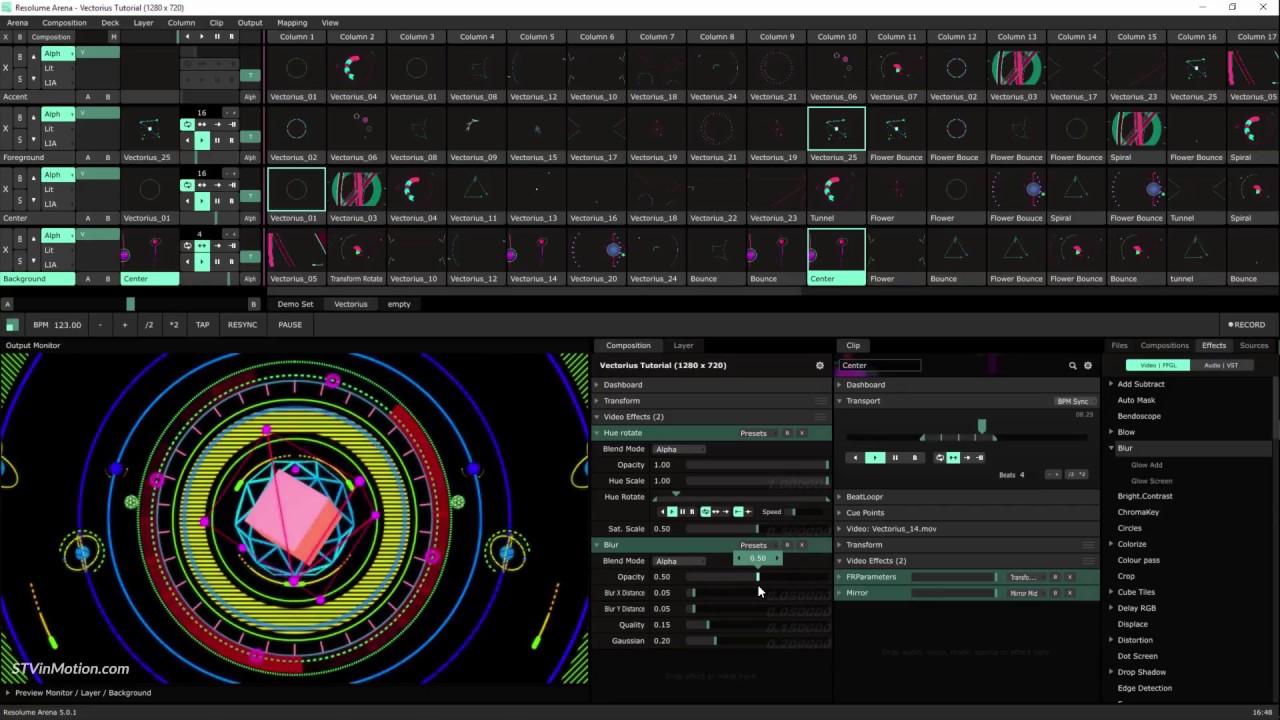This screenshot has height=720, width=1280.
Task: Adjust the Blur Opacity slider
Action: pyautogui.click(x=757, y=577)
